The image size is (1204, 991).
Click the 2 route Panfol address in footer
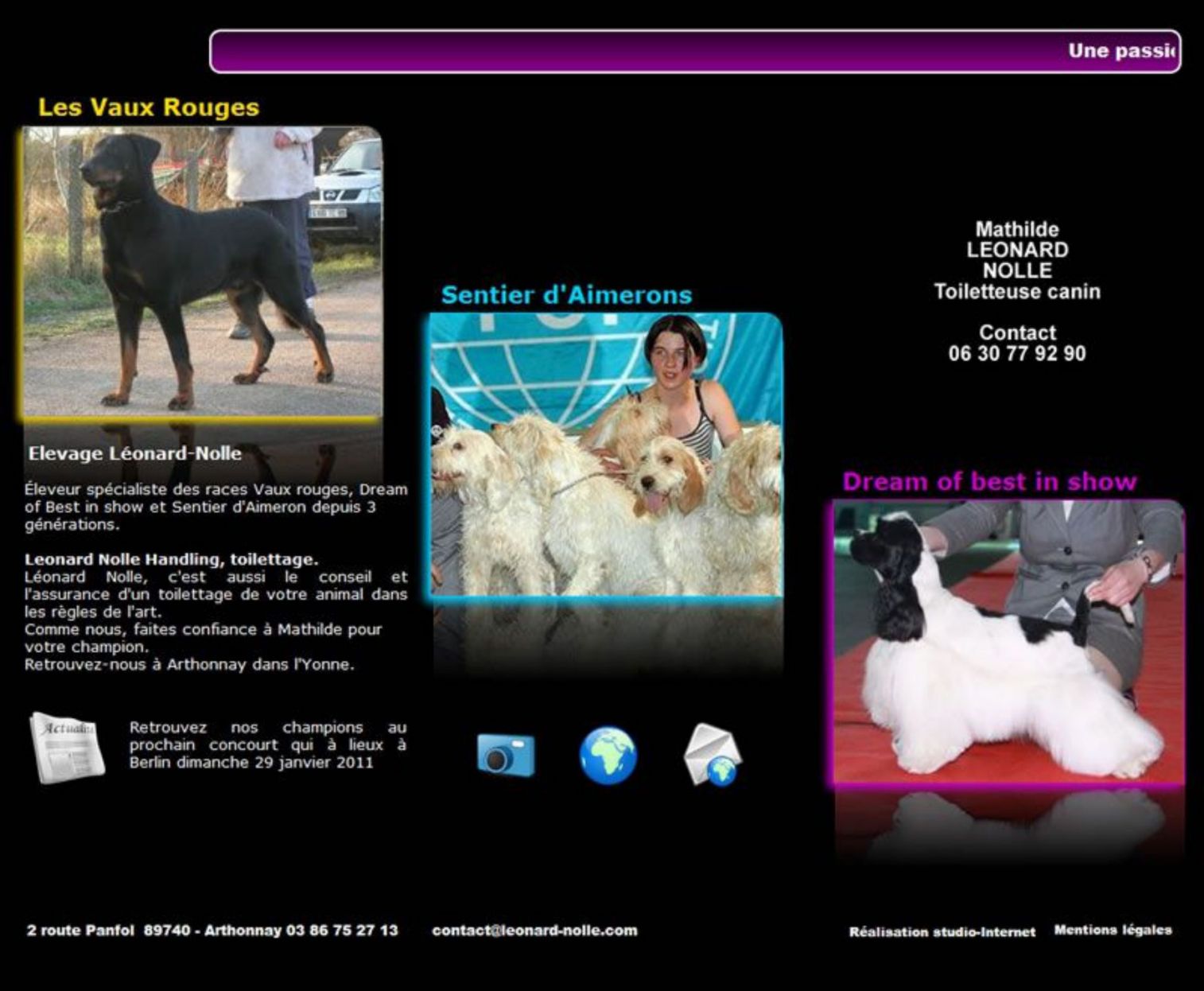click(x=212, y=931)
